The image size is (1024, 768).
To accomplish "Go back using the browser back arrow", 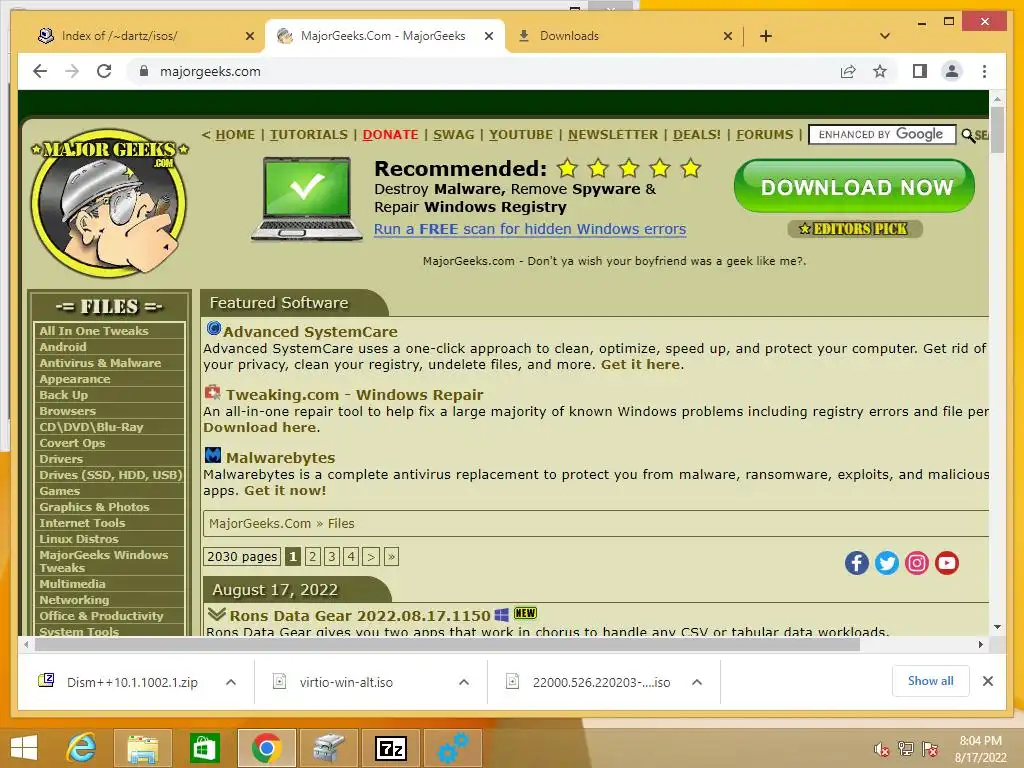I will pyautogui.click(x=40, y=71).
